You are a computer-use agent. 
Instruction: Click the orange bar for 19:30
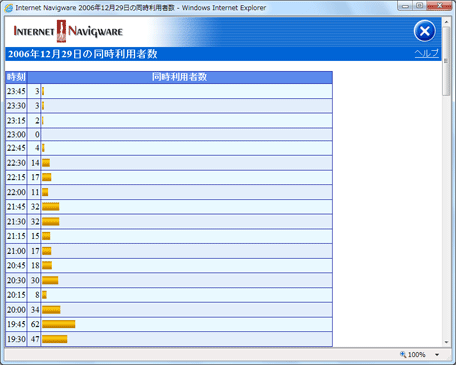[x=55, y=339]
